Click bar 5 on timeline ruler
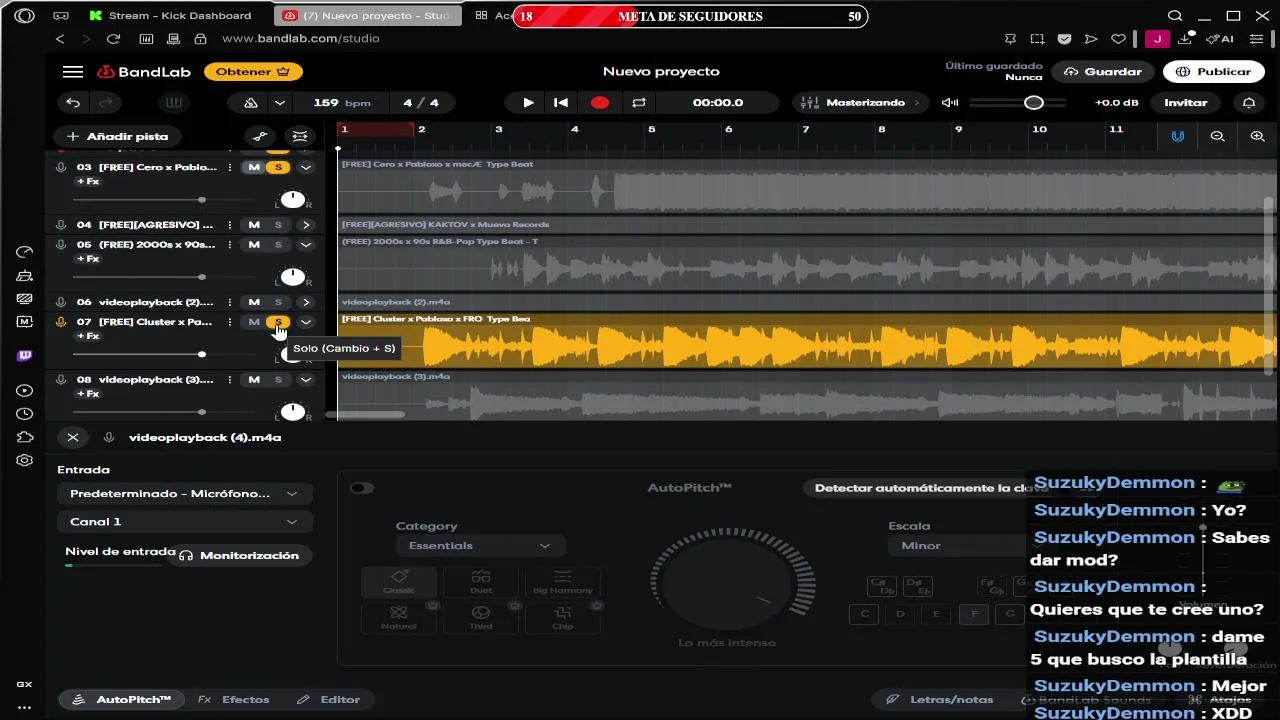 pos(652,129)
